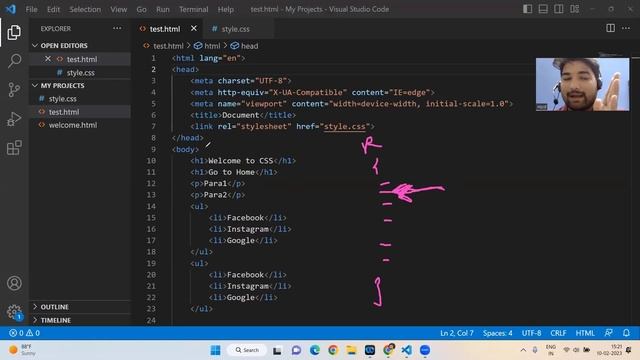Click line number 12 in the gutter
Screen dimensions: 640x360
(151, 184)
